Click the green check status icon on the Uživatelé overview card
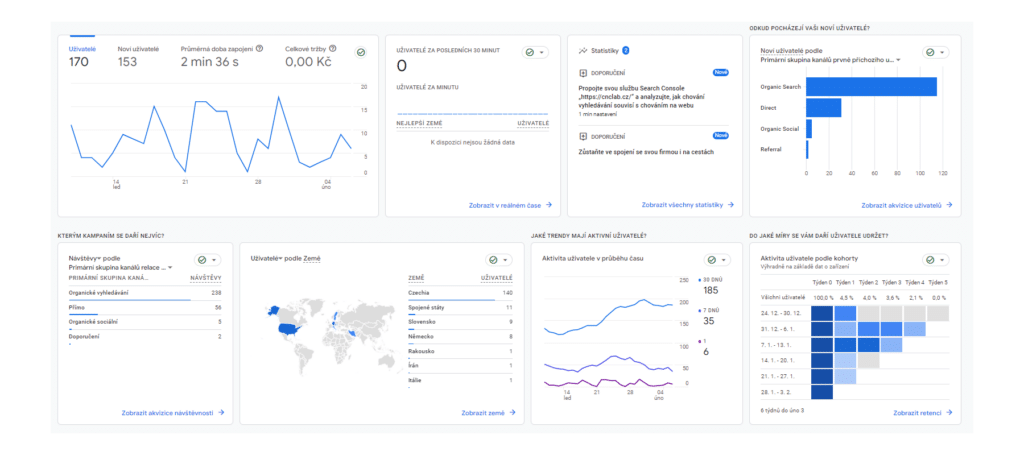The height and width of the screenshot is (455, 1024). tap(360, 52)
